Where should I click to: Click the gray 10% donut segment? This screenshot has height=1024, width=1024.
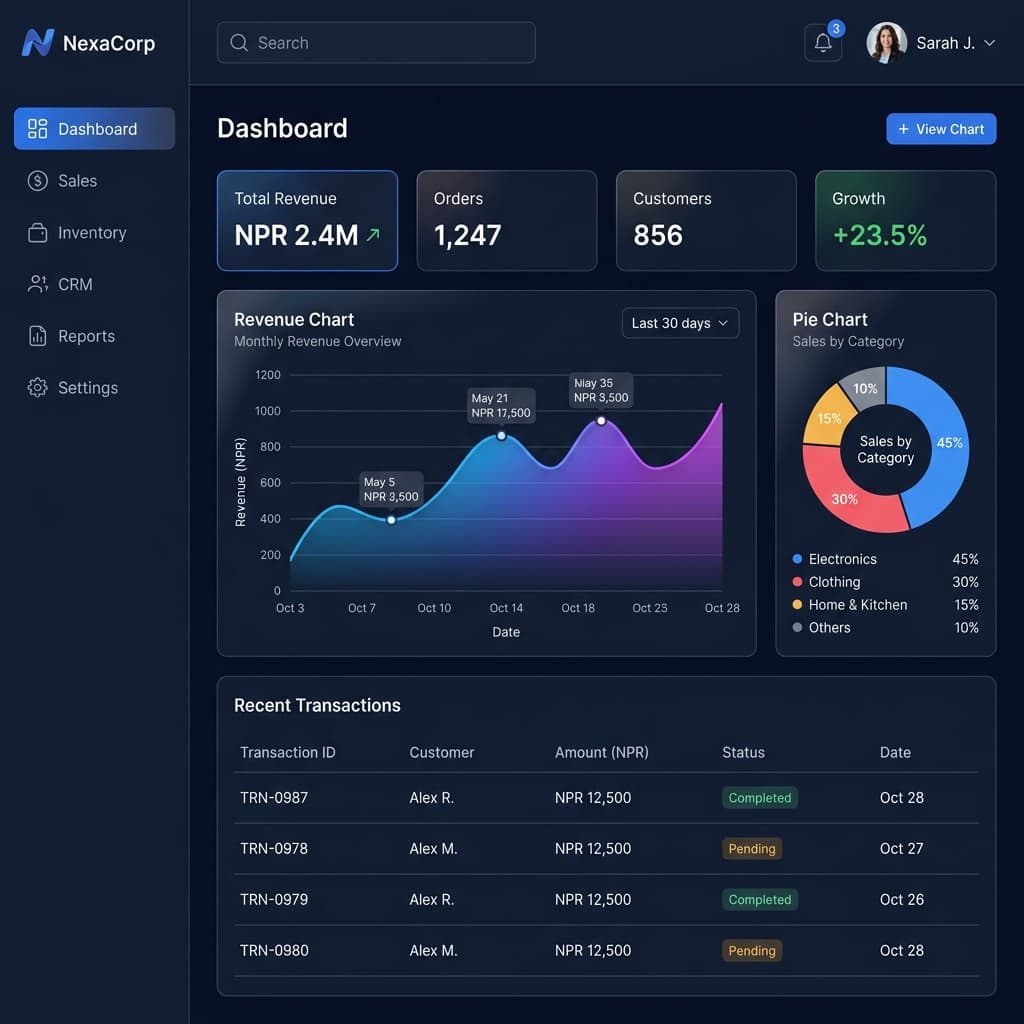coord(865,388)
